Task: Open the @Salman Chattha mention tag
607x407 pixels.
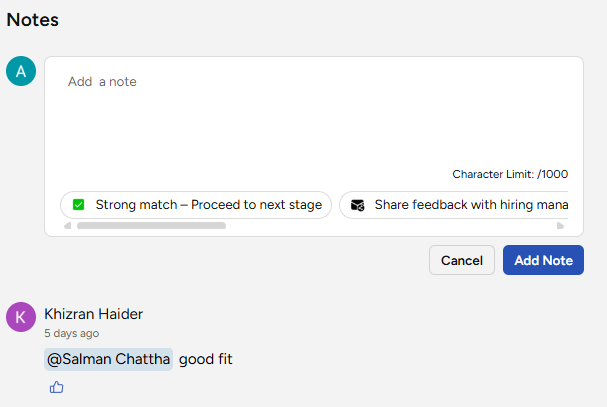Action: pos(109,359)
